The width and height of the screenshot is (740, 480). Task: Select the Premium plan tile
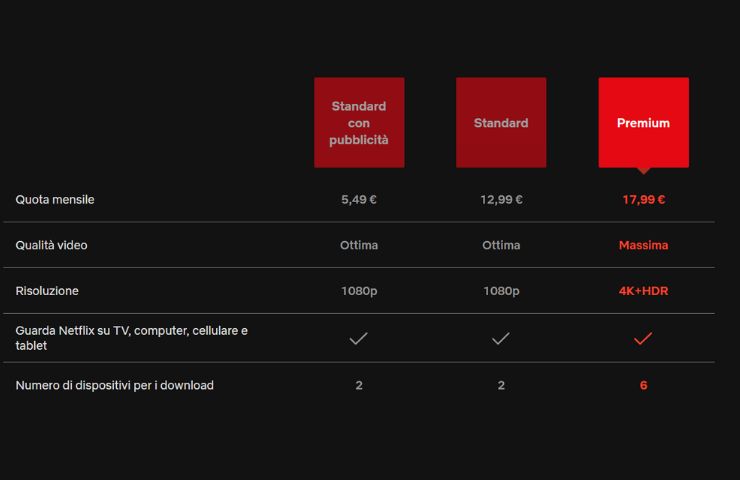pos(643,123)
